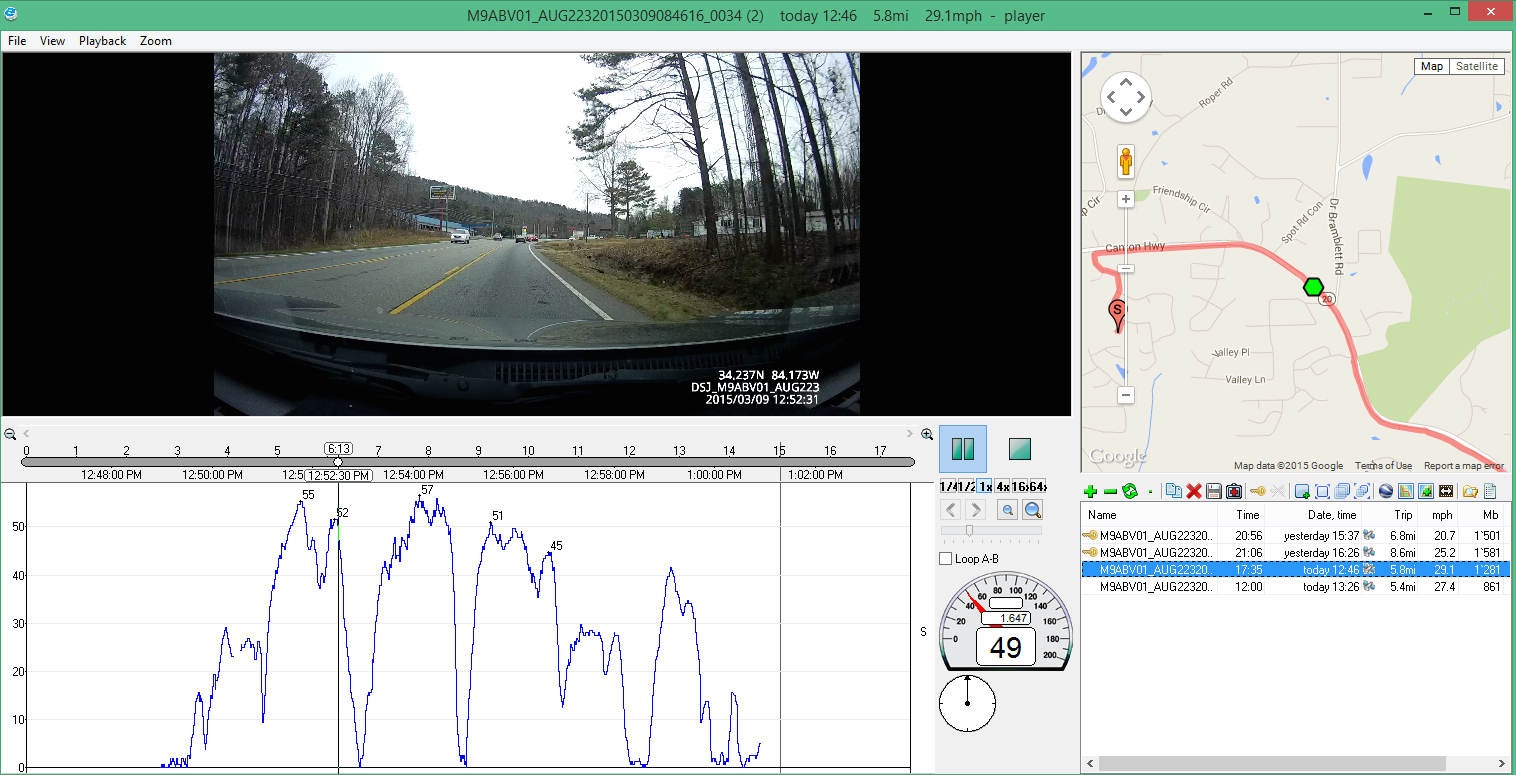Viewport: 1516px width, 775px height.
Task: Switch map to Satellite view
Action: tap(1476, 66)
